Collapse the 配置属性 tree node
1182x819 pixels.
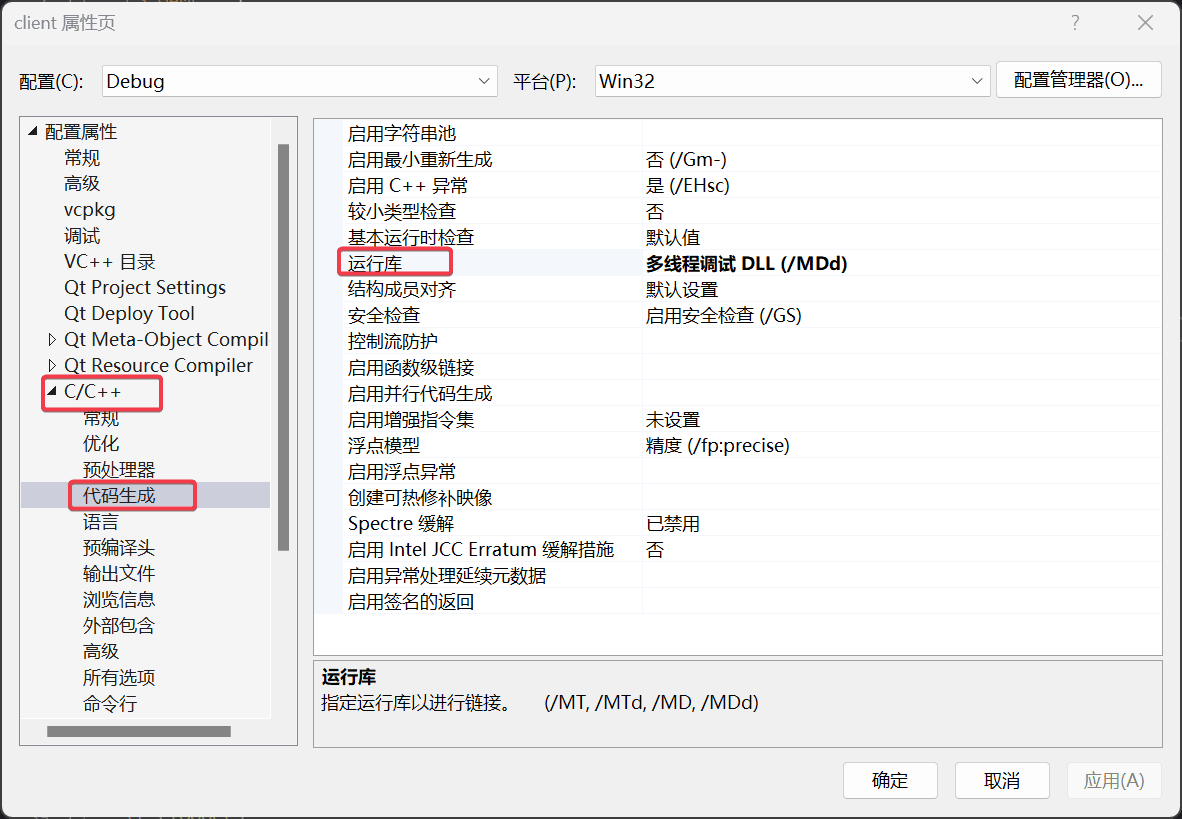pyautogui.click(x=33, y=132)
